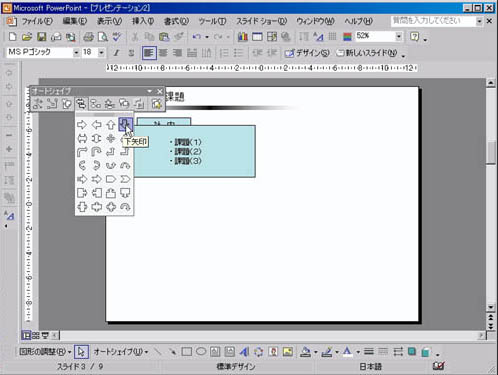Toggle left text alignment
The width and height of the screenshot is (498, 375).
149,53
